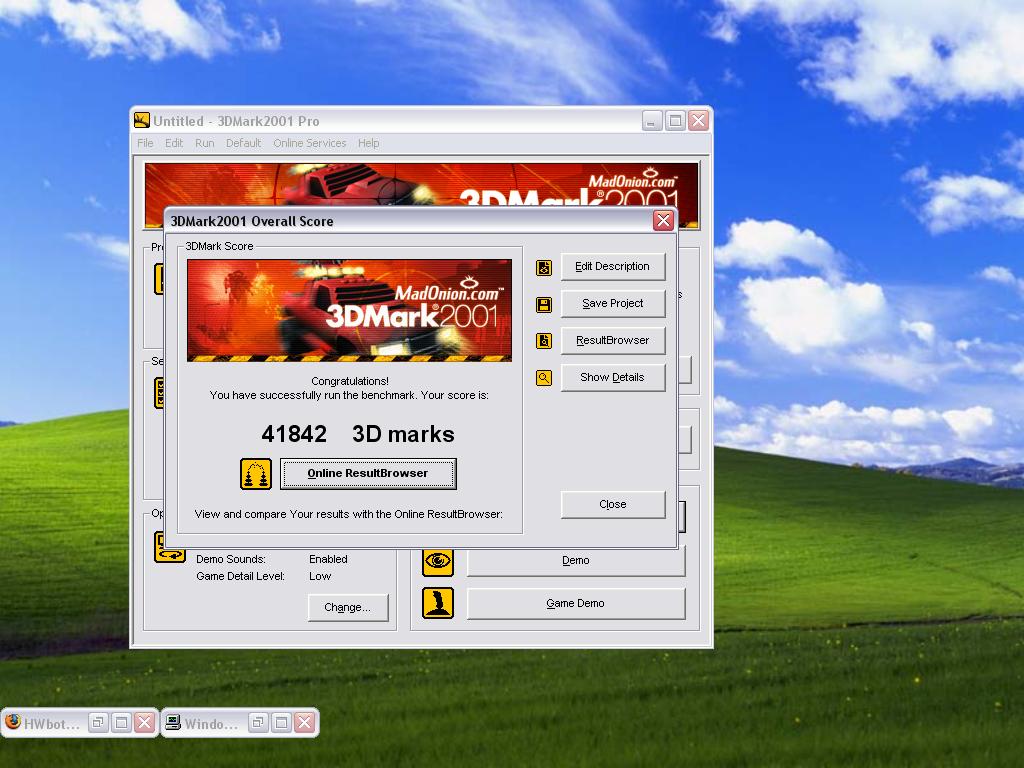Open the Help menu
The height and width of the screenshot is (768, 1024).
pos(368,143)
